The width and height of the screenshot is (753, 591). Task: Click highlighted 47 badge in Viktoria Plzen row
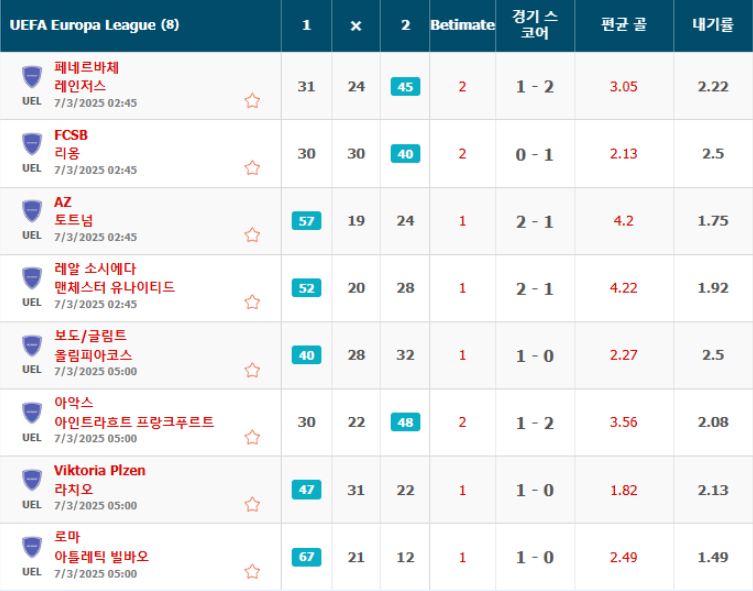pyautogui.click(x=306, y=490)
